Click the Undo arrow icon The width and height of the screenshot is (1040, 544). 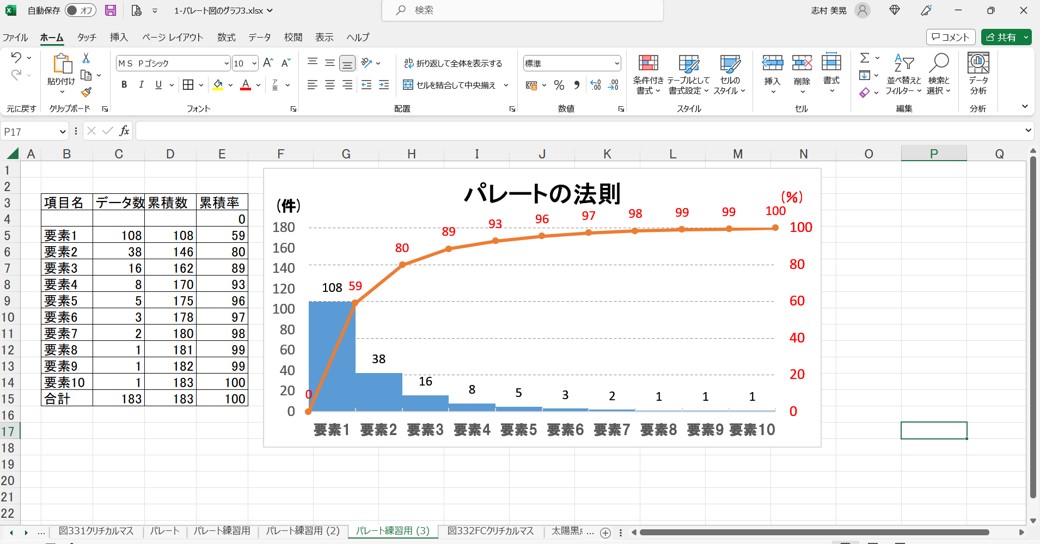tap(16, 58)
